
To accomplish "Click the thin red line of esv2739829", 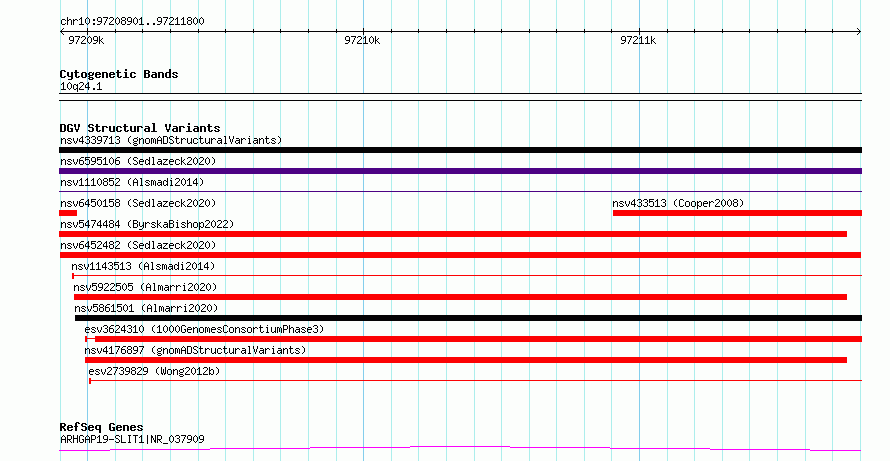I will click(x=476, y=381).
